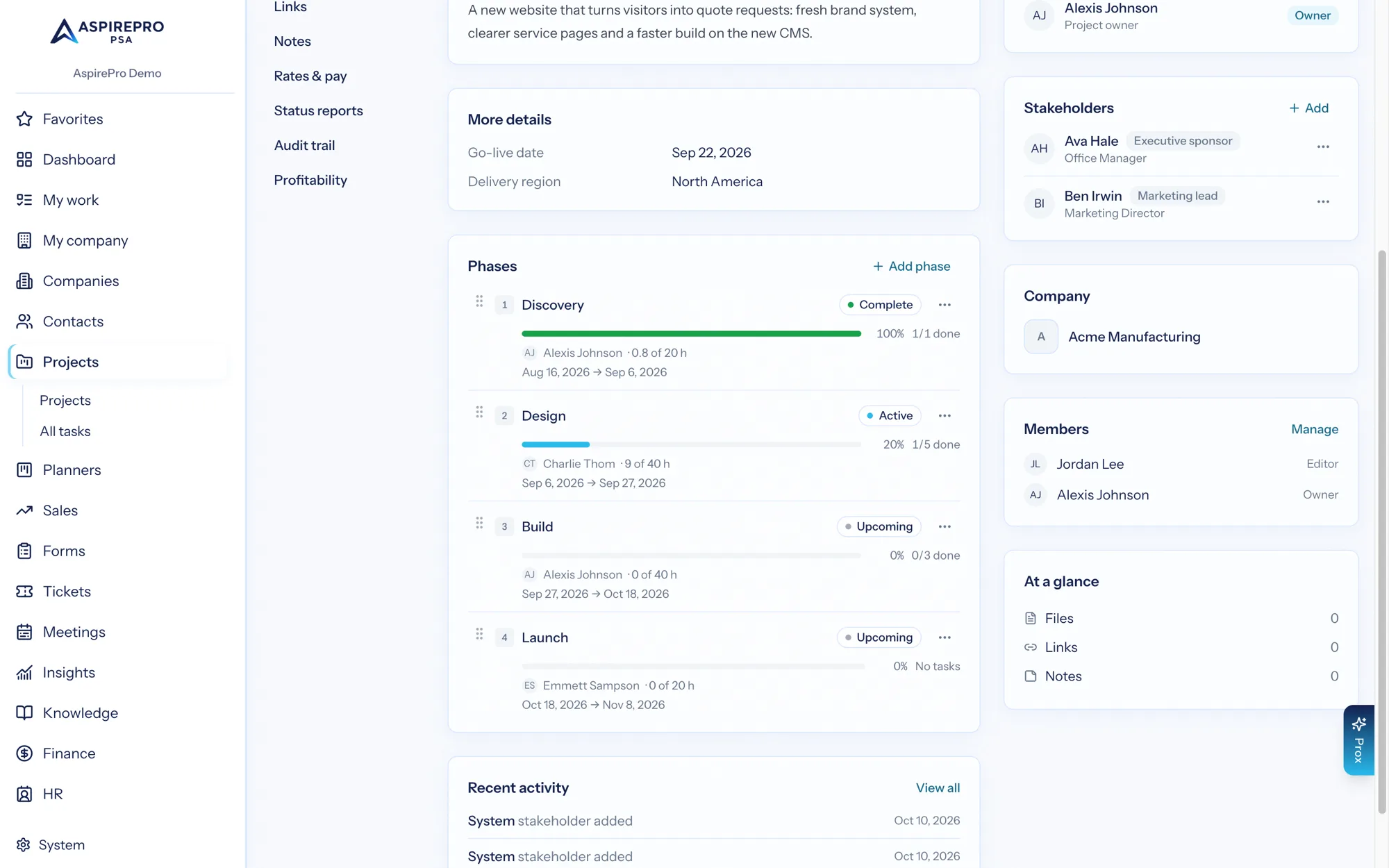
Task: Open the Meetings calendar icon
Action: [x=24, y=632]
